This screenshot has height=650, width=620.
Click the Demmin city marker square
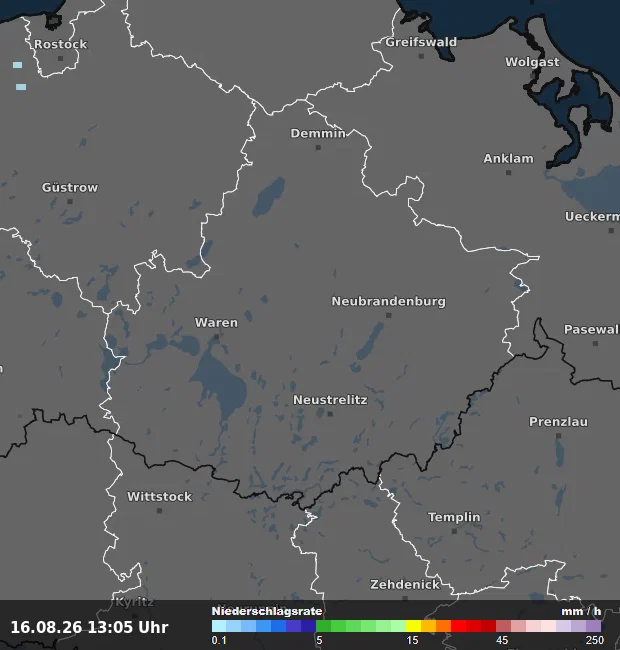[x=318, y=148]
